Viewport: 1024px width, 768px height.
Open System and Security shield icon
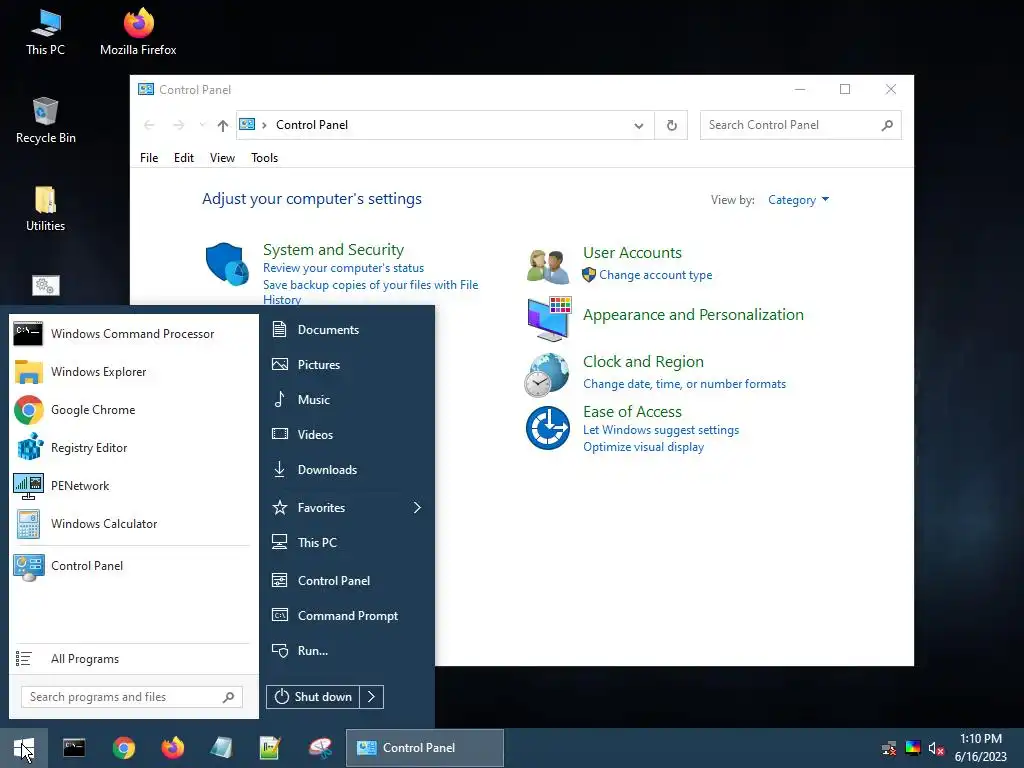(227, 264)
